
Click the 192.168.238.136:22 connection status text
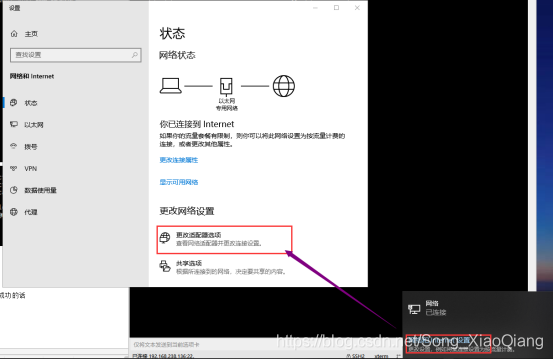(163, 356)
